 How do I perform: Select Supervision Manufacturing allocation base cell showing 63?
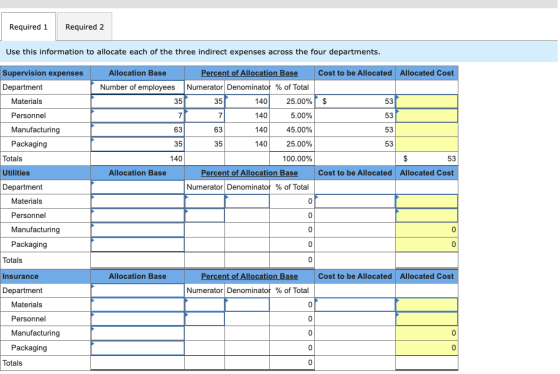(138, 130)
